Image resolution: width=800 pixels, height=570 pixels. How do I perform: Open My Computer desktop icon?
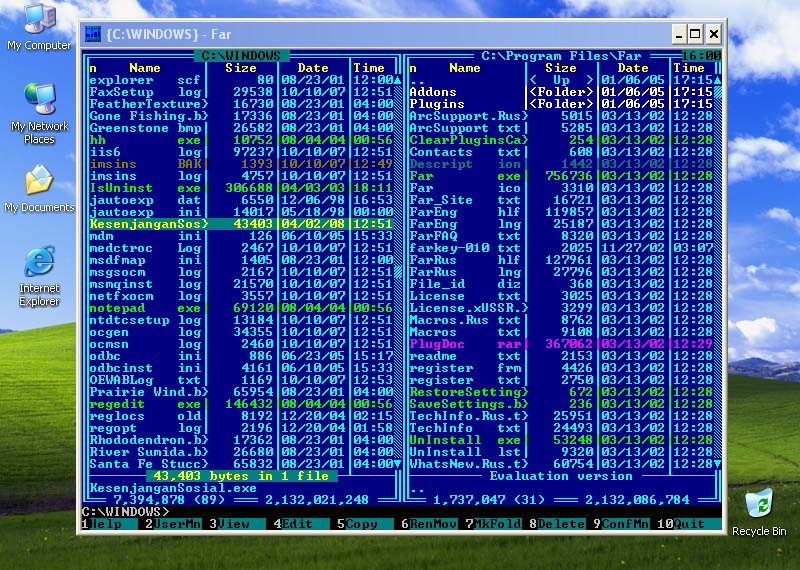click(39, 26)
